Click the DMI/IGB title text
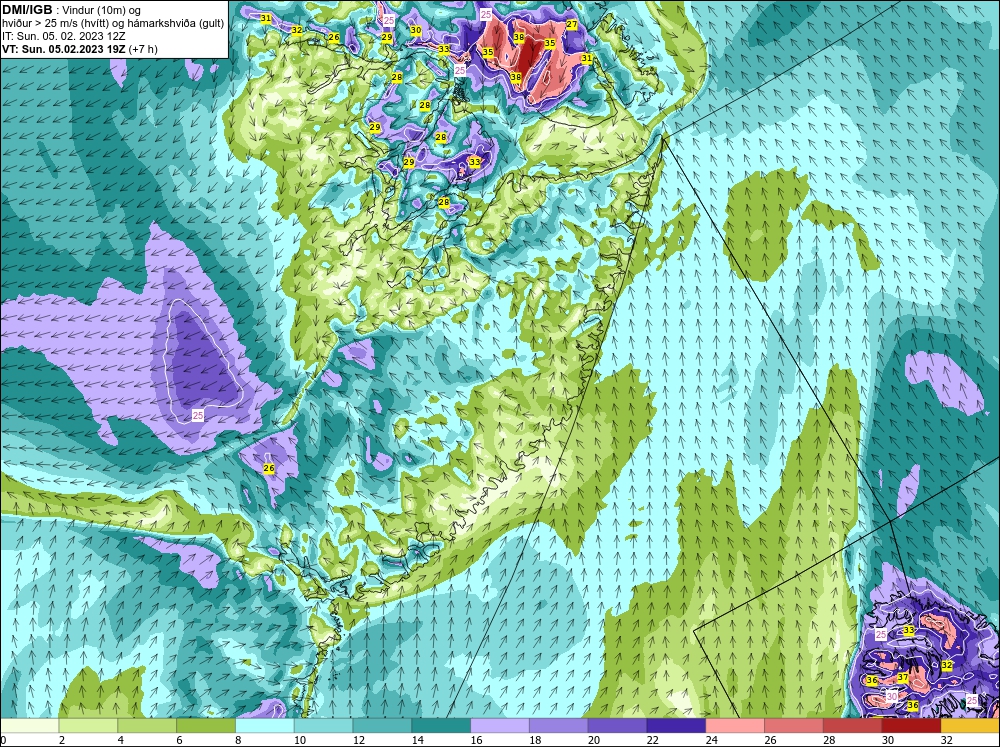Viewport: 1000px width, 747px height. pyautogui.click(x=27, y=10)
